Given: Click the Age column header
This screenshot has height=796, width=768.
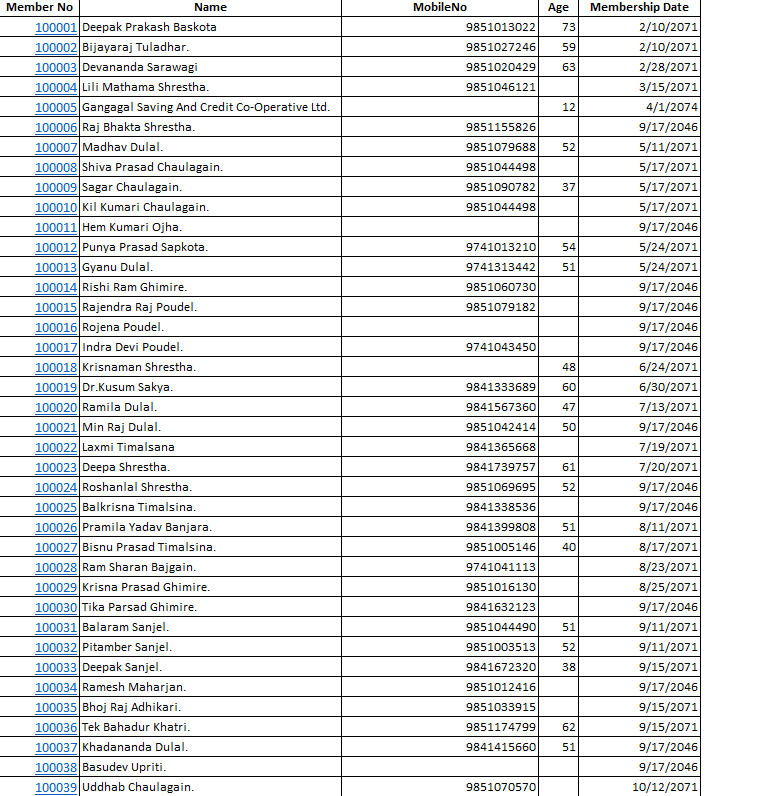Looking at the screenshot, I should 558,7.
